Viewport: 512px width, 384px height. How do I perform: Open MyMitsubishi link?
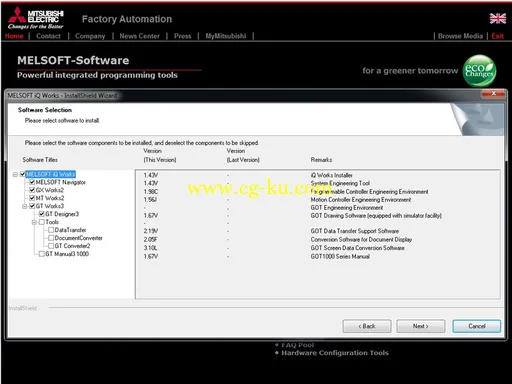226,36
